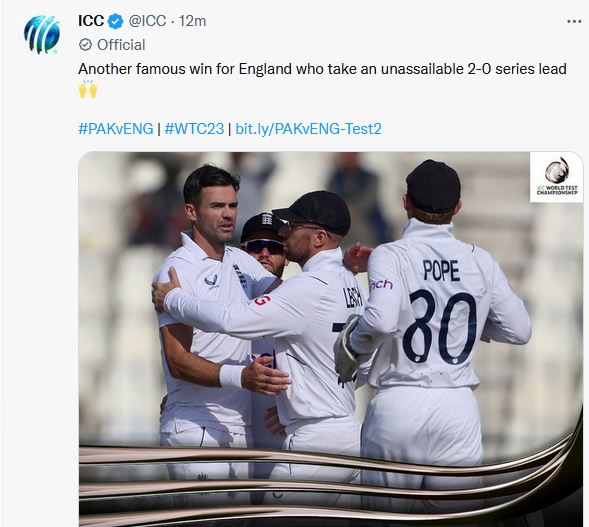Click the POPE 80 jersey in the photo
The image size is (589, 527).
[x=441, y=313]
